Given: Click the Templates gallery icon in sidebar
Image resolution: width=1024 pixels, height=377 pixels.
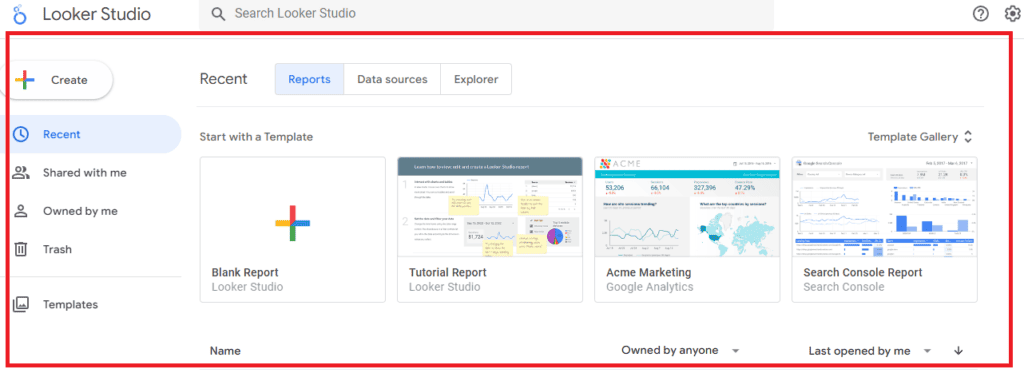Looking at the screenshot, I should point(21,304).
